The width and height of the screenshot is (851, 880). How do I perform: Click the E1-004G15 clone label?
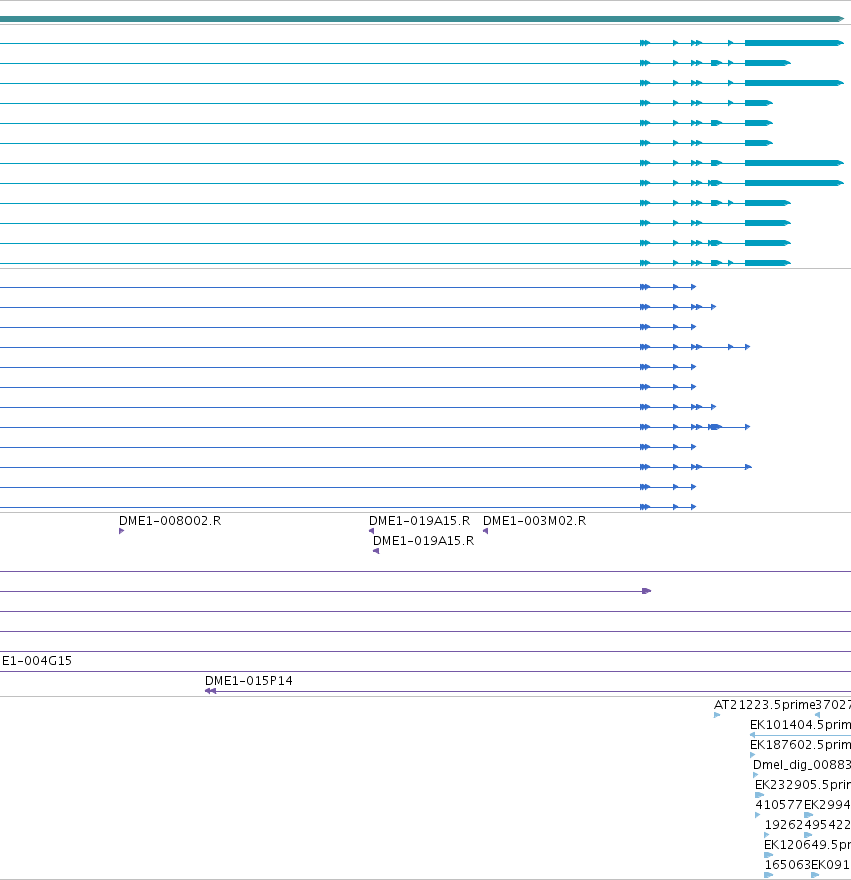click(x=37, y=661)
